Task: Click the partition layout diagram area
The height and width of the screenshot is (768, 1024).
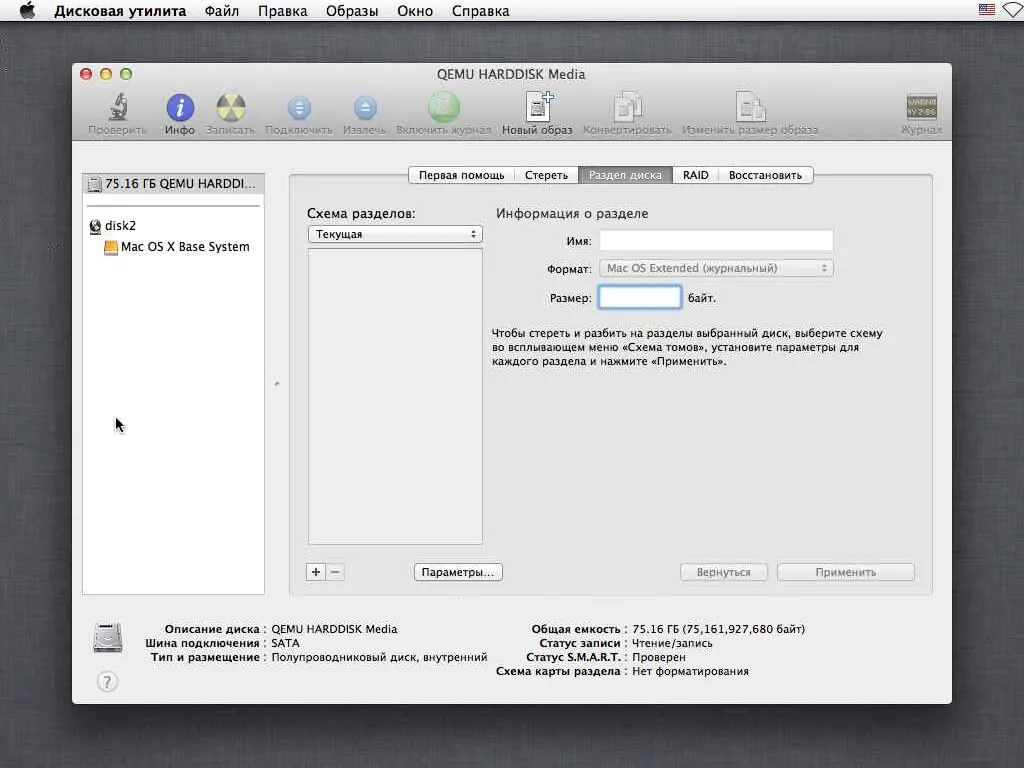Action: [395, 396]
